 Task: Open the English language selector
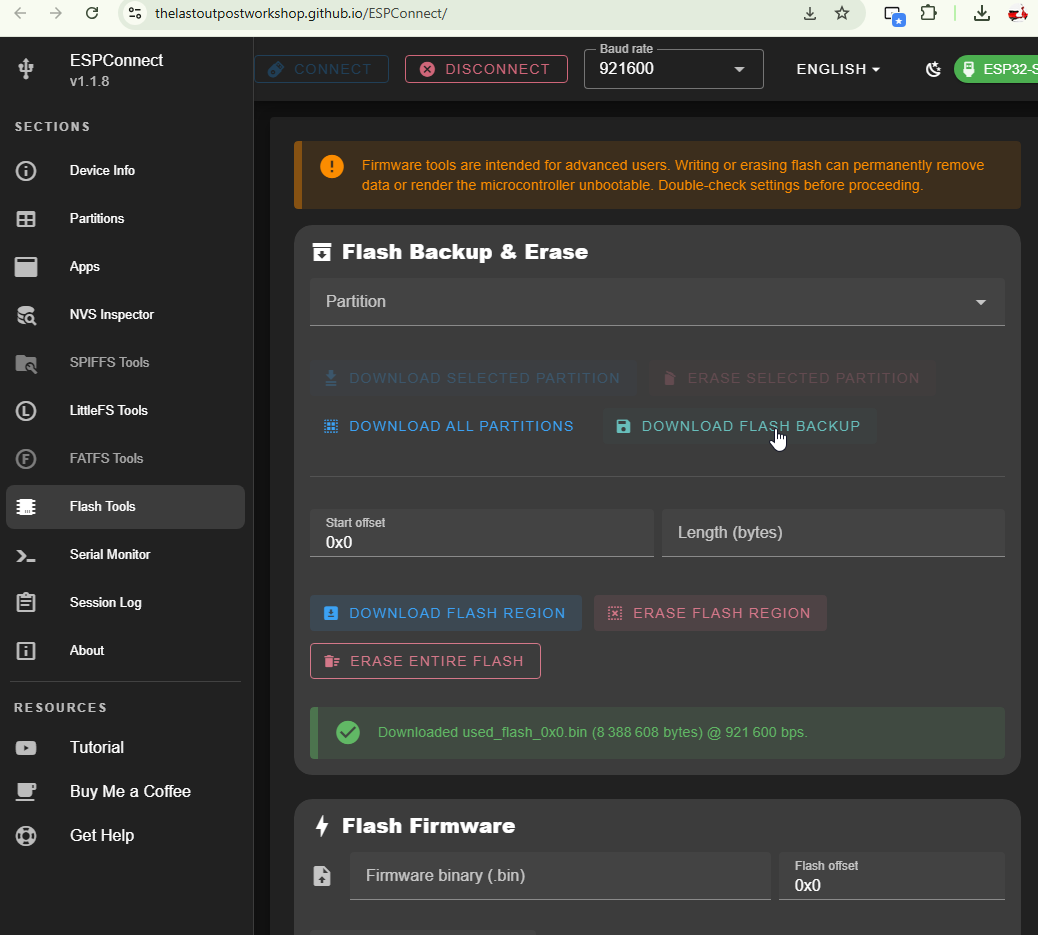click(838, 69)
